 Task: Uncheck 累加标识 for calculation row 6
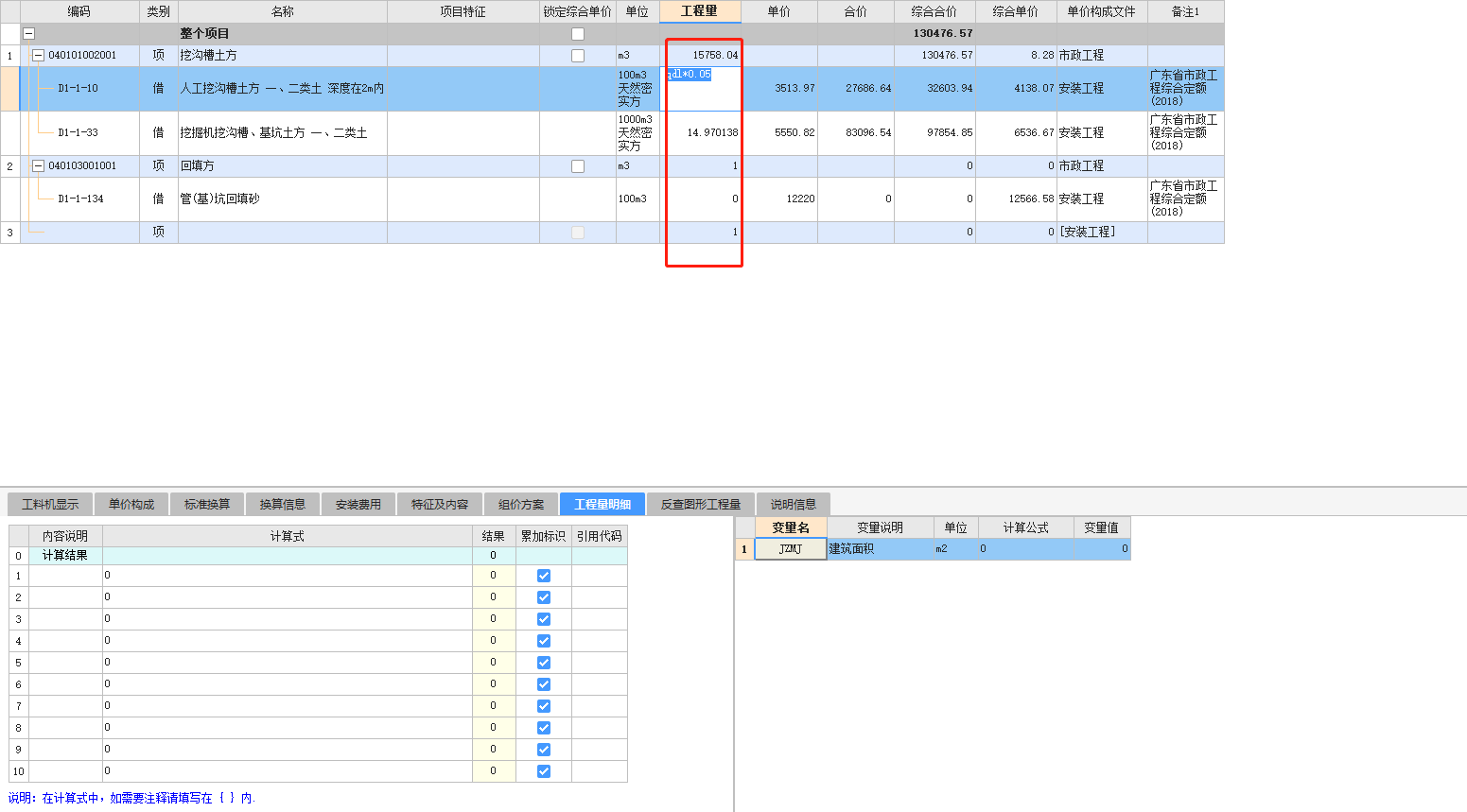(544, 684)
